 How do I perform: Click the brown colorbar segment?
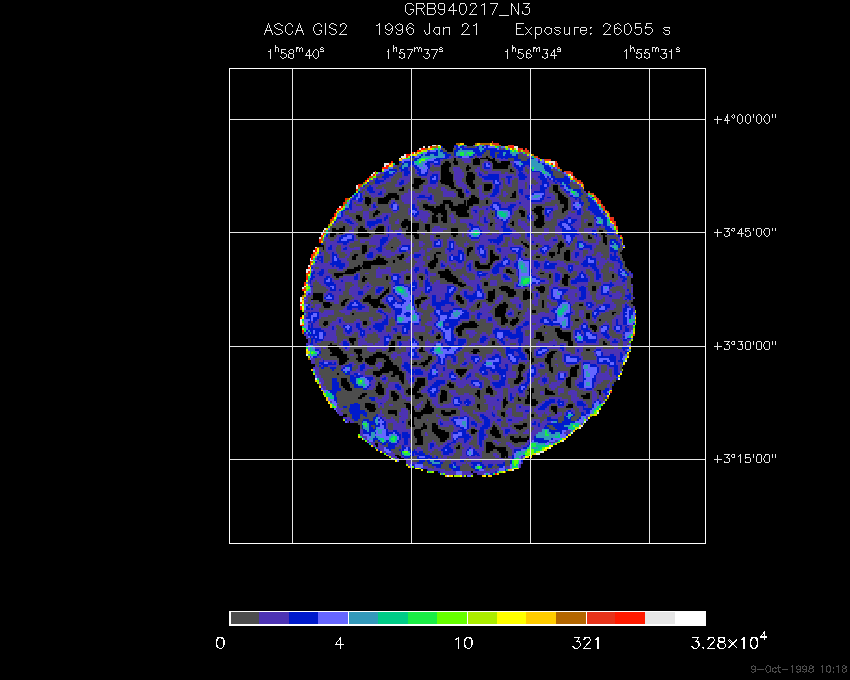(x=571, y=618)
